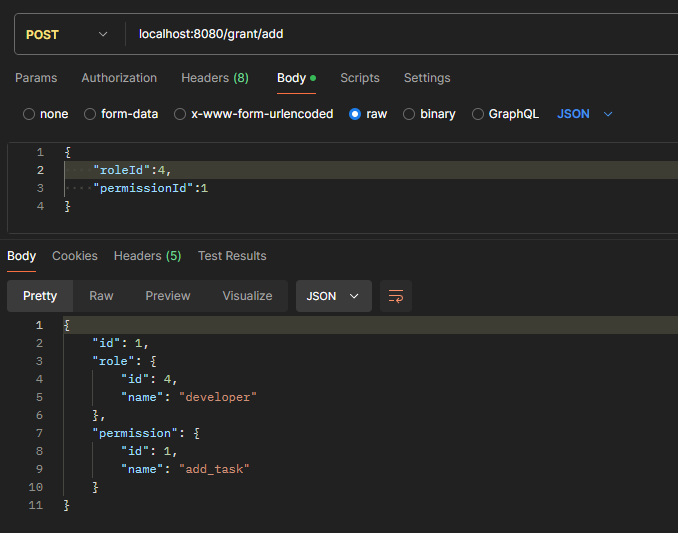Screen dimensions: 678x533
Task: Open the Test Results tab
Action: tap(232, 256)
